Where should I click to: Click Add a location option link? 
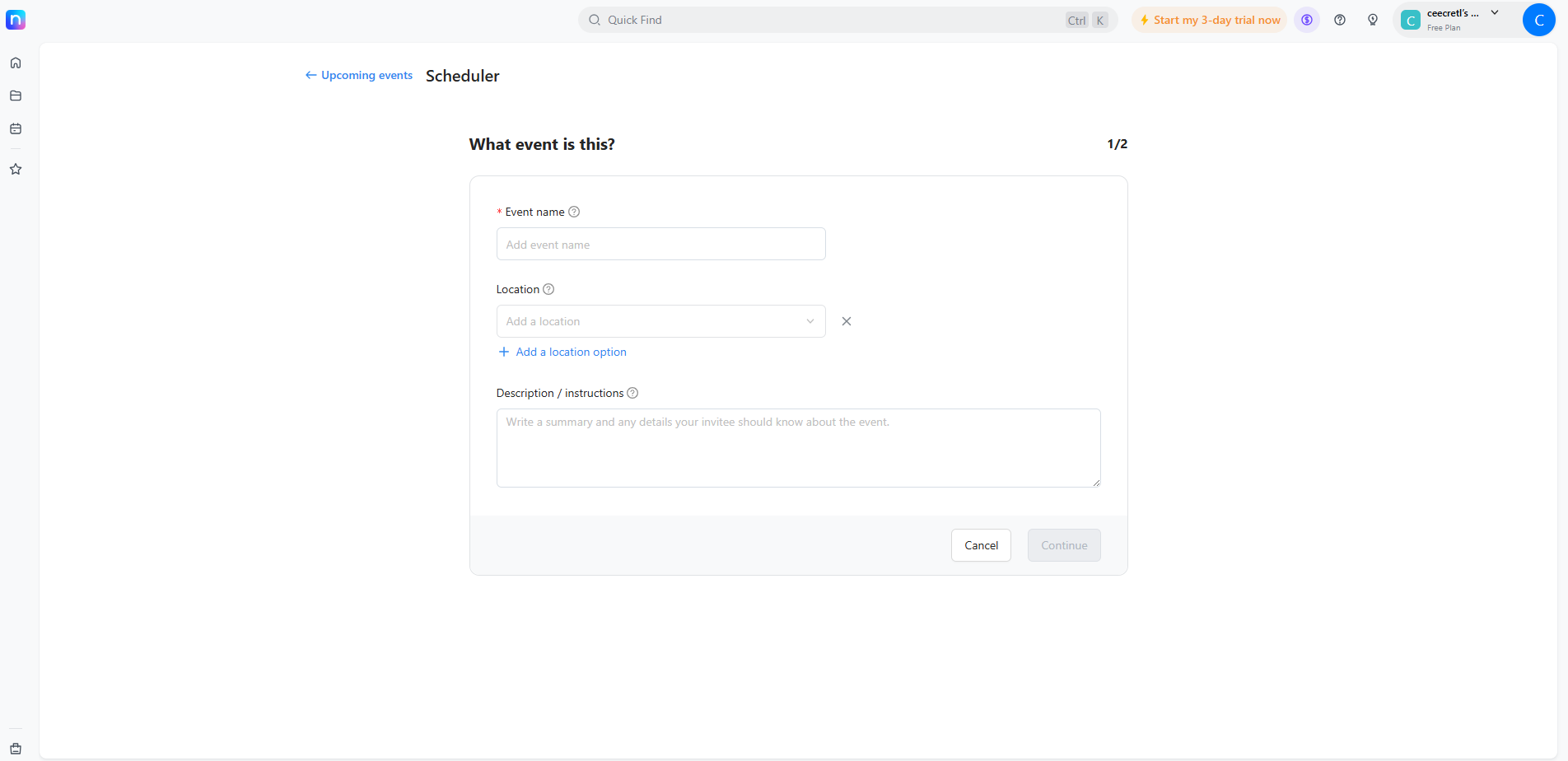pyautogui.click(x=562, y=352)
